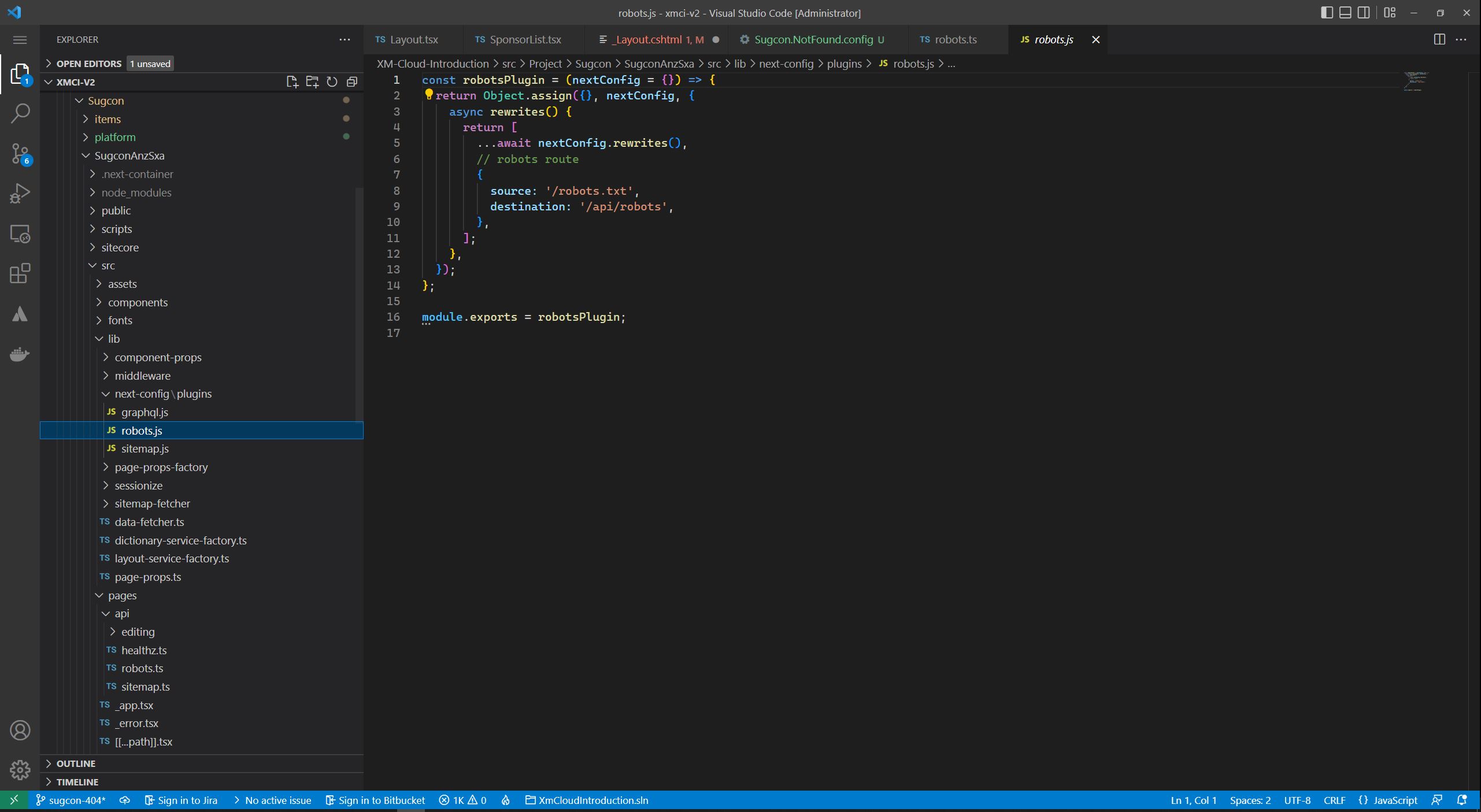Click XmCloudIntroduction.sln in status bar

point(587,800)
